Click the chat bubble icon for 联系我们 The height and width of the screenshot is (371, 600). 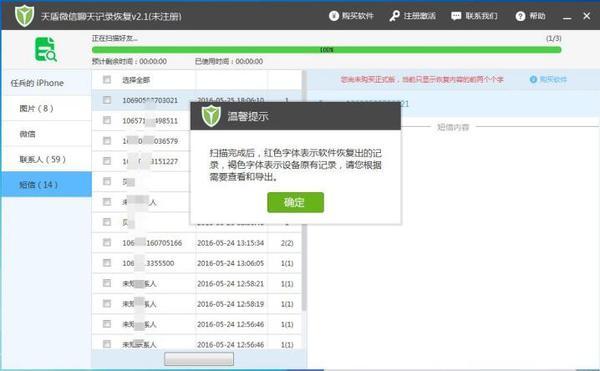456,16
